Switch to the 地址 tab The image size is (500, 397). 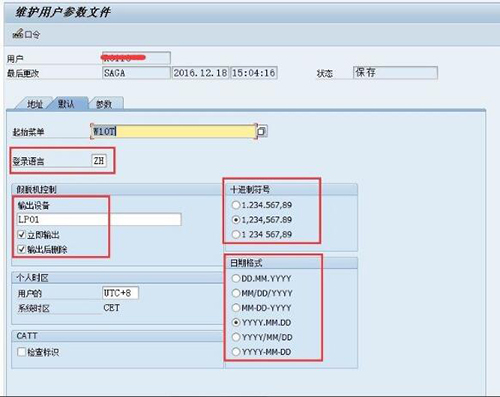pos(34,104)
